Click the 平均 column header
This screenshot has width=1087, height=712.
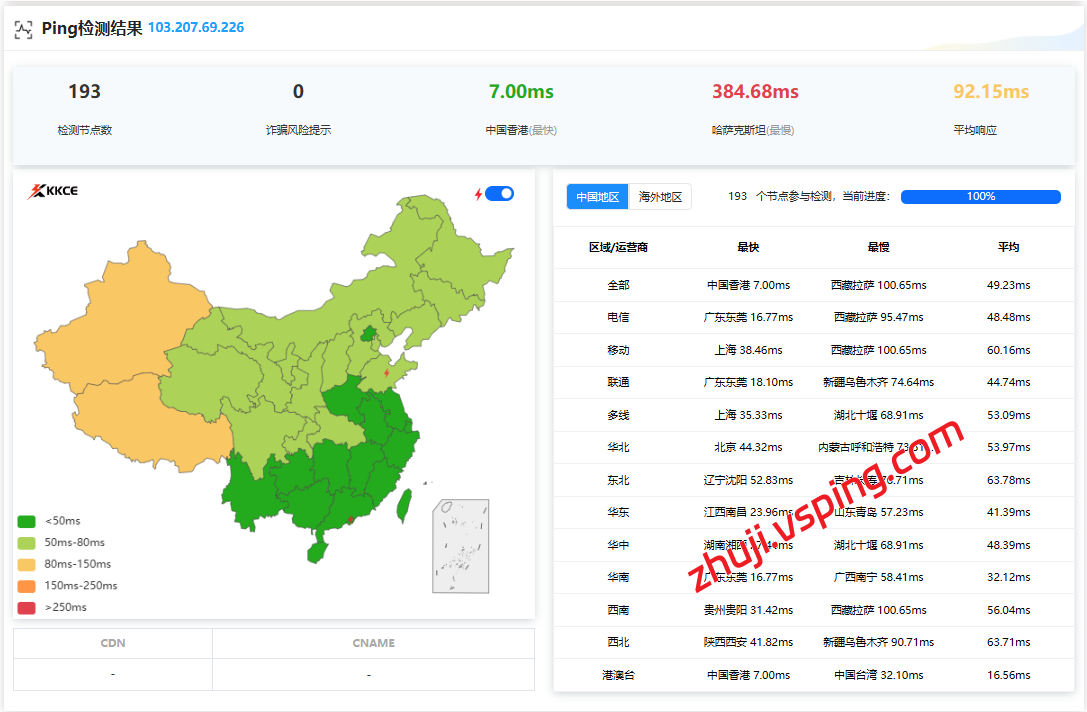[x=1008, y=247]
